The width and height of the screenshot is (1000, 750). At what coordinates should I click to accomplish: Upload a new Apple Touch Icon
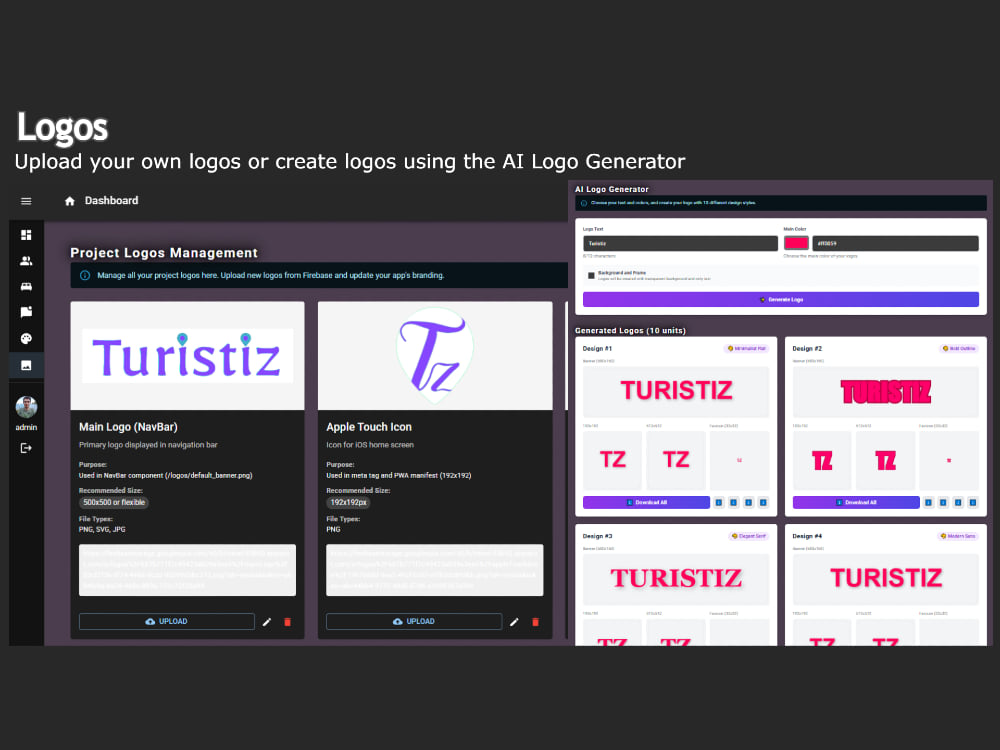[414, 622]
